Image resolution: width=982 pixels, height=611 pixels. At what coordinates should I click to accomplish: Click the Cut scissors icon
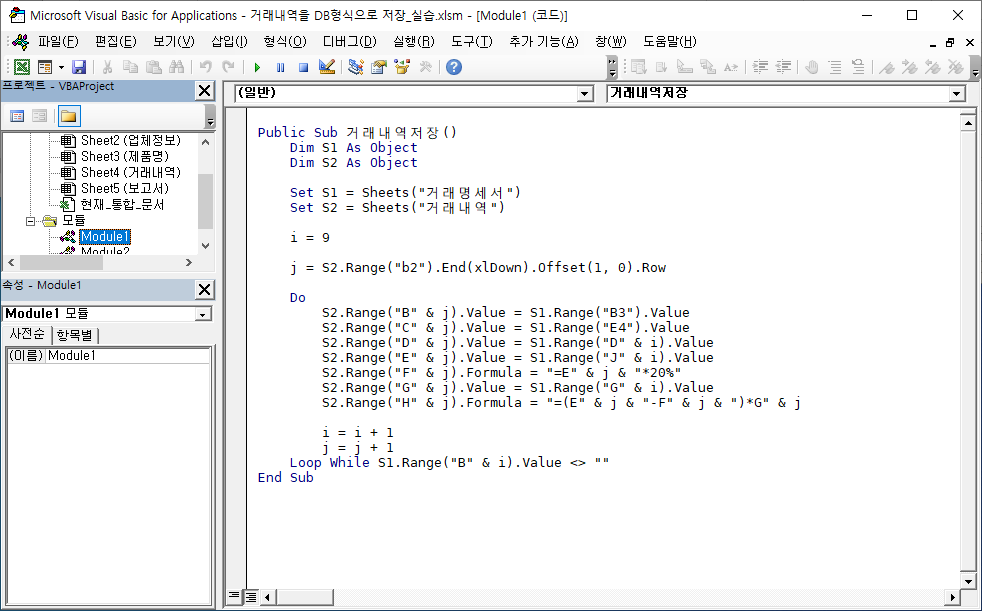pos(107,67)
